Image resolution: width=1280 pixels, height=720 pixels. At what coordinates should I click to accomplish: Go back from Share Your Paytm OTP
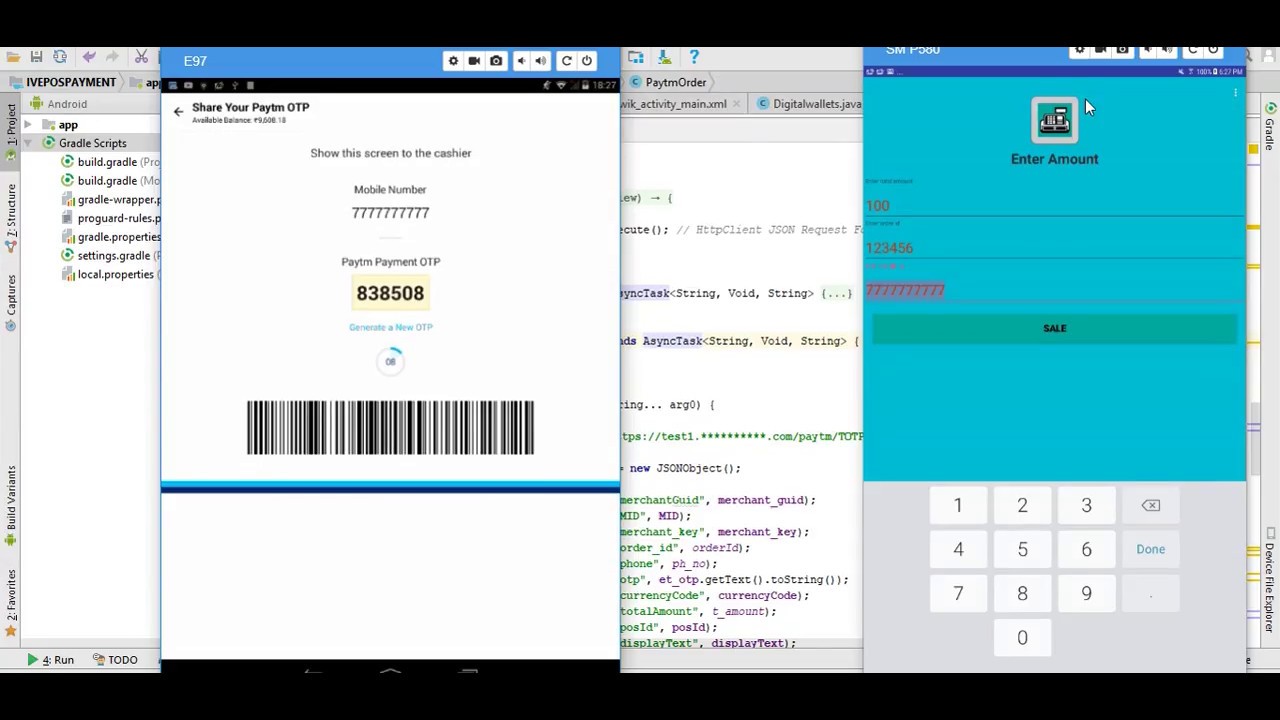point(178,112)
